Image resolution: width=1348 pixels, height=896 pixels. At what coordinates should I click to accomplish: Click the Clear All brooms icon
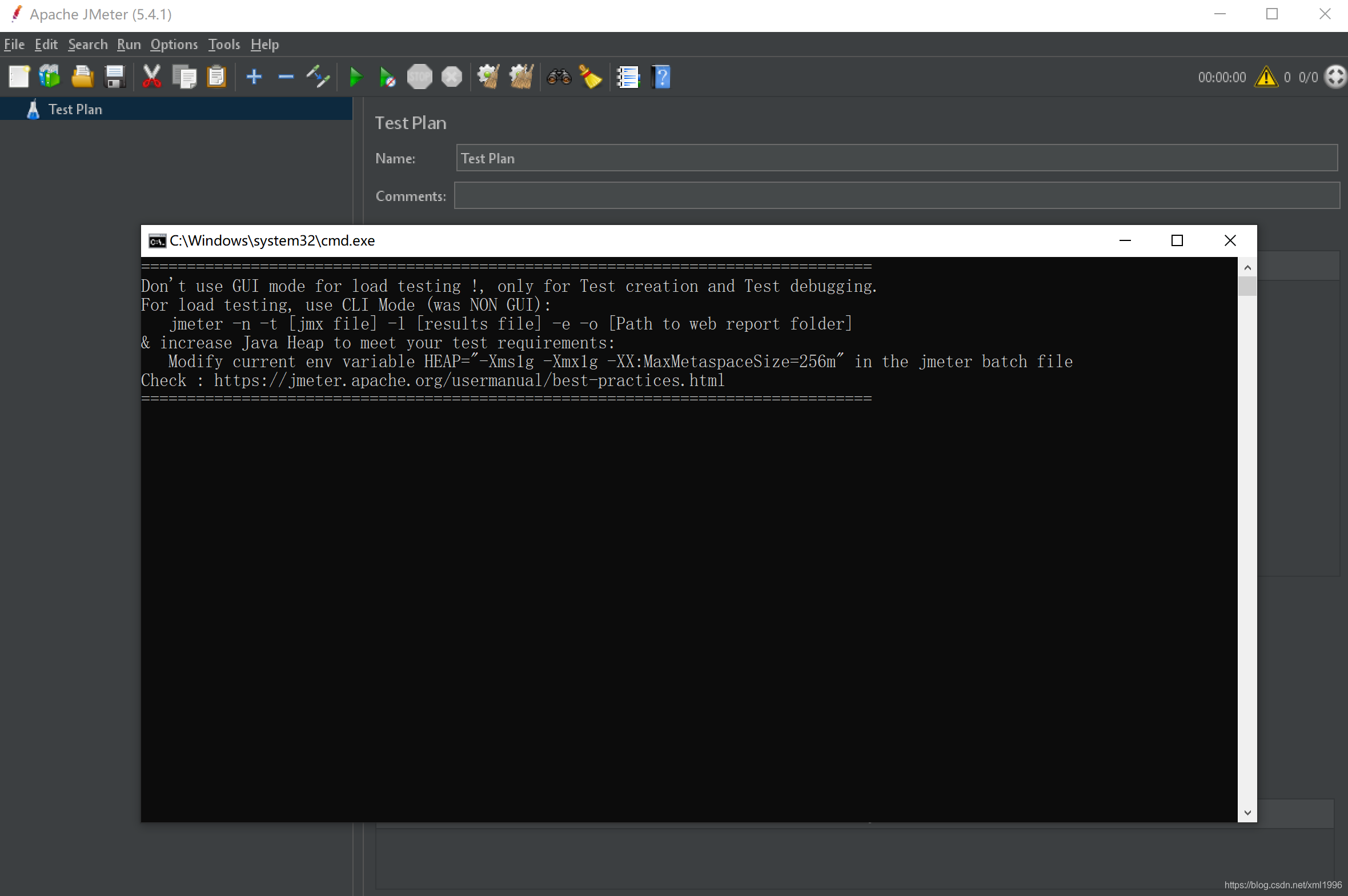click(x=520, y=77)
